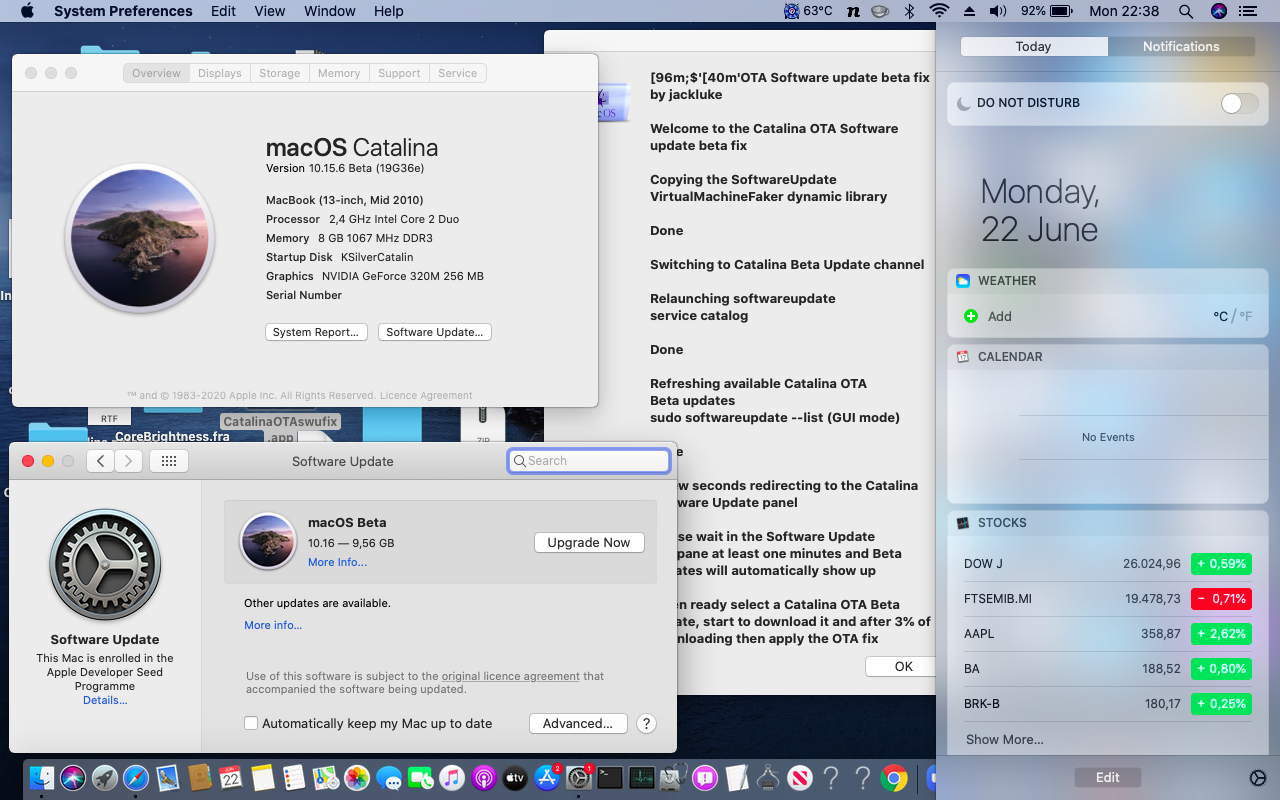1280x800 pixels.
Task: Open Maps icon in the Dock
Action: (x=325, y=777)
